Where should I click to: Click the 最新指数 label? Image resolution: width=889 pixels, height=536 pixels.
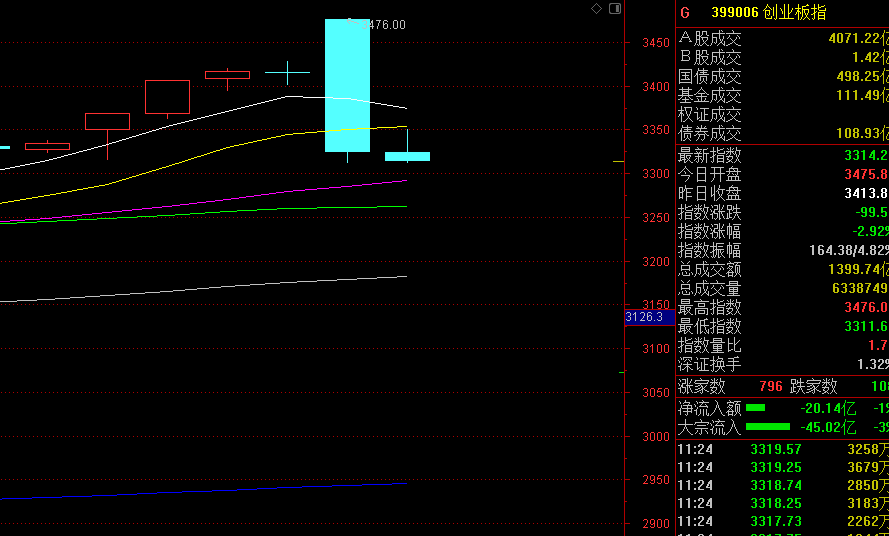point(710,155)
